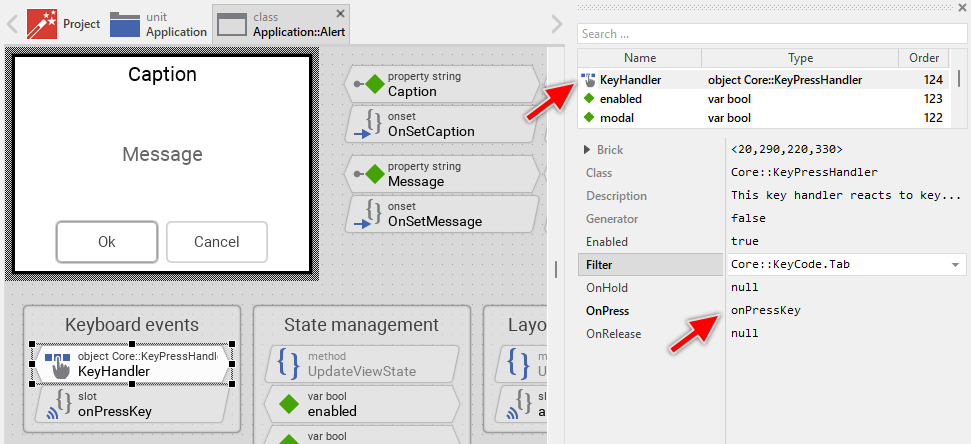Select the onPressKey slot brick icon
Image resolution: width=971 pixels, height=444 pixels.
click(x=59, y=403)
